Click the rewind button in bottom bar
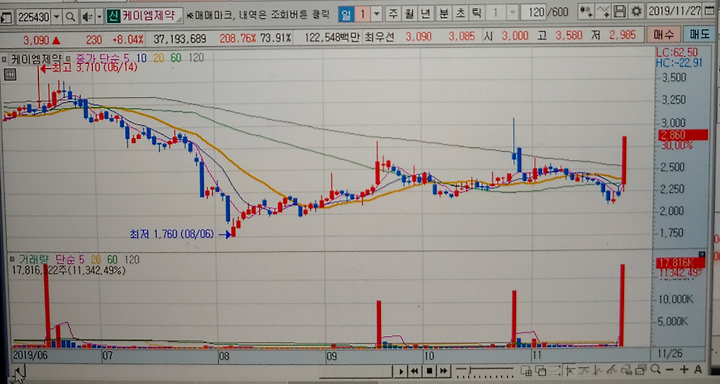 pos(414,371)
